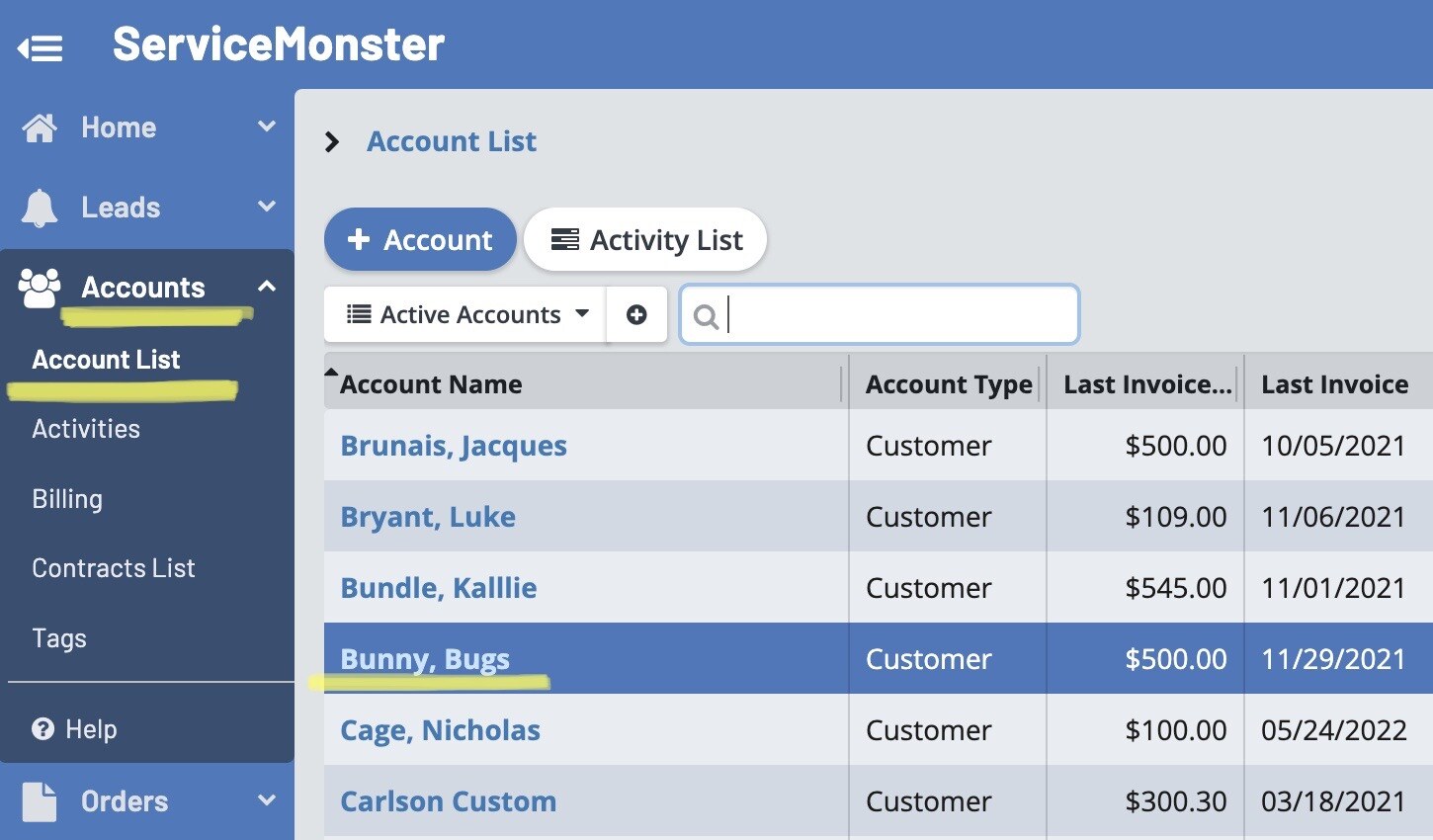Open Activities in the sidebar
This screenshot has width=1433, height=840.
(86, 429)
